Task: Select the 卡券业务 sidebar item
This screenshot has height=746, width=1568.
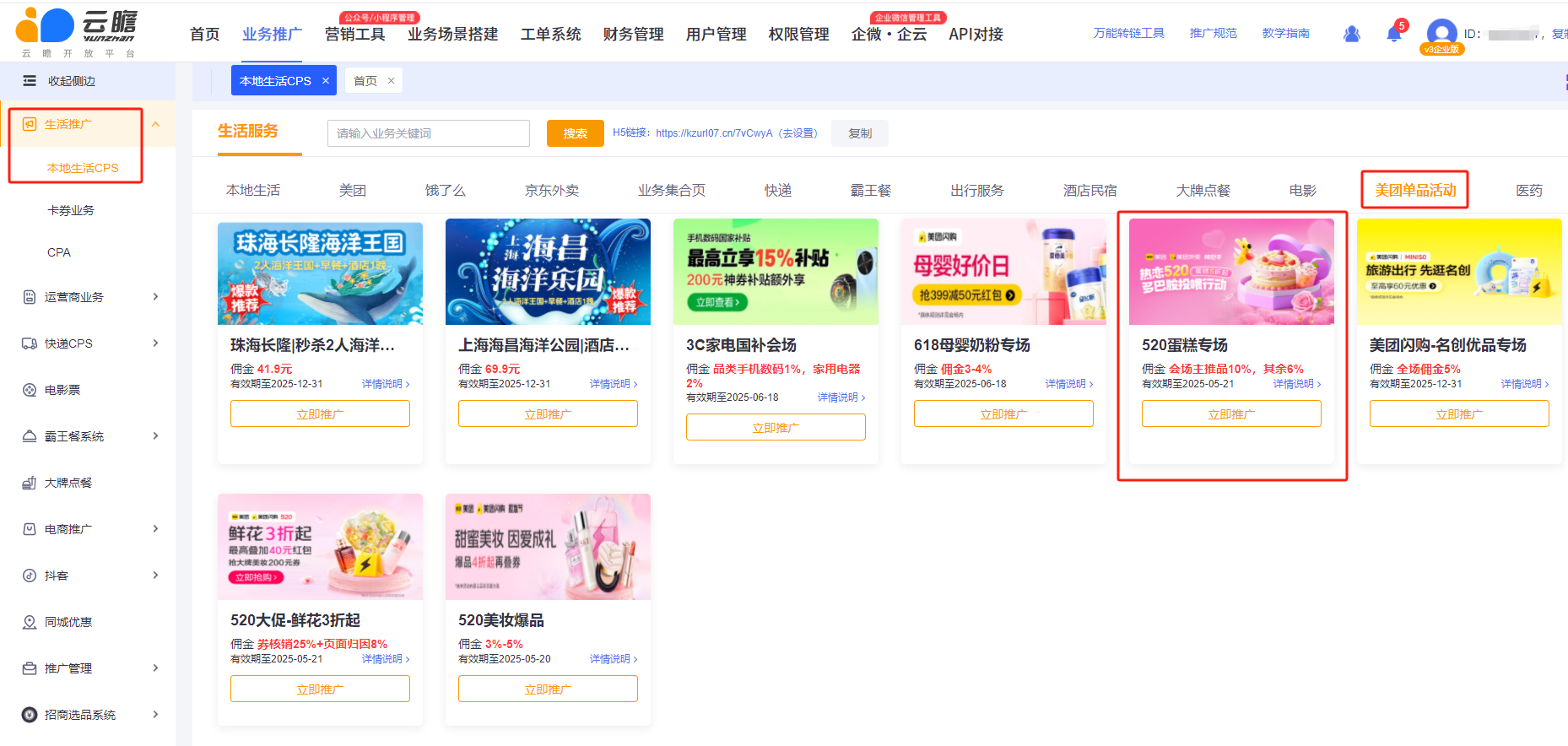Action: pyautogui.click(x=71, y=210)
